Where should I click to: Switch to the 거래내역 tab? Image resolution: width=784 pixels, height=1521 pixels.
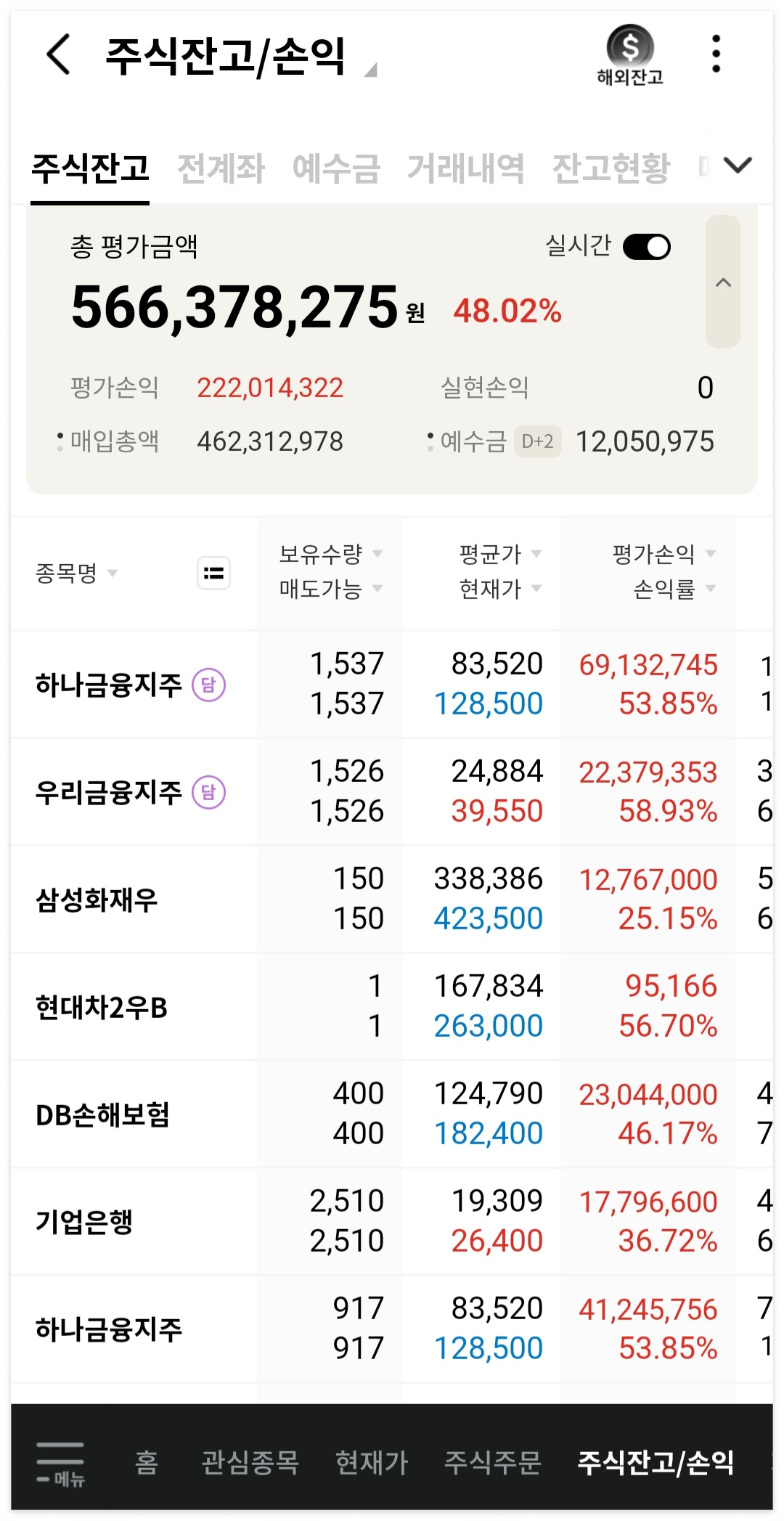click(466, 168)
